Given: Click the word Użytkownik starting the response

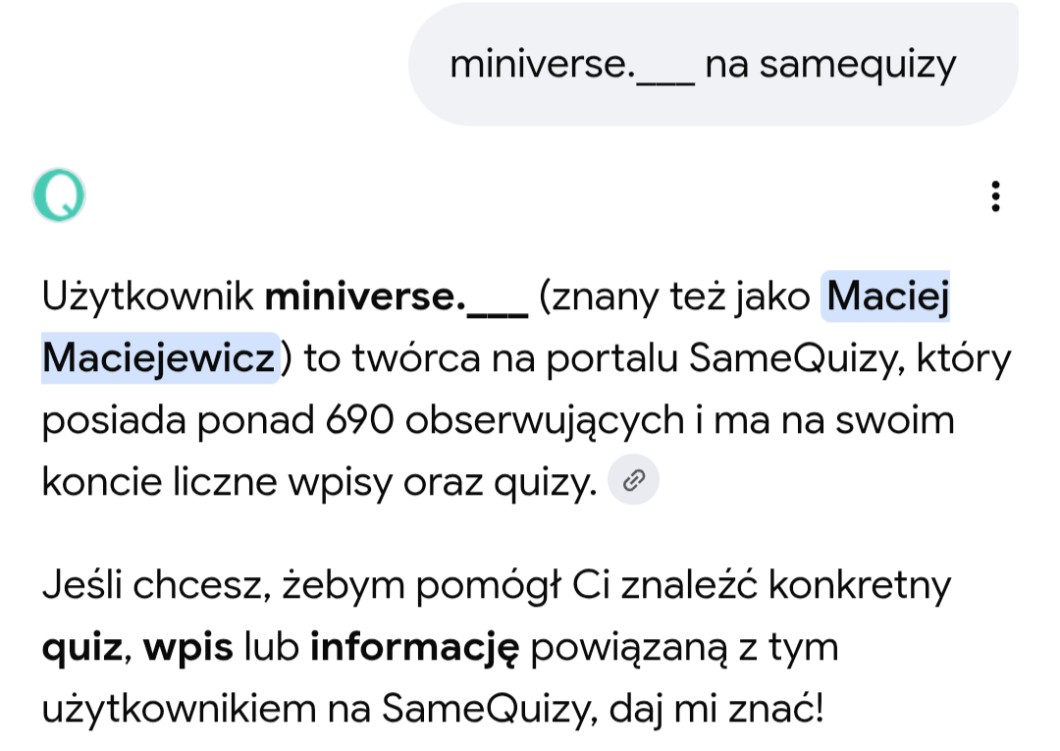Looking at the screenshot, I should 147,297.
